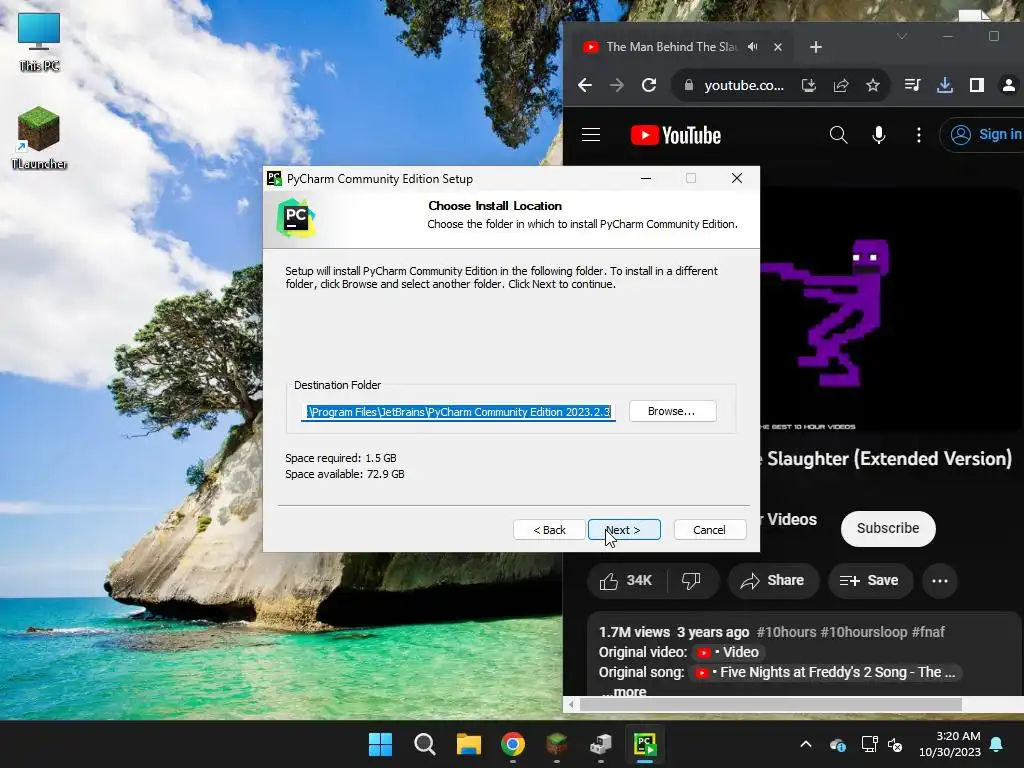The width and height of the screenshot is (1024, 768).
Task: Click the #10hours hashtag
Action: tap(786, 632)
